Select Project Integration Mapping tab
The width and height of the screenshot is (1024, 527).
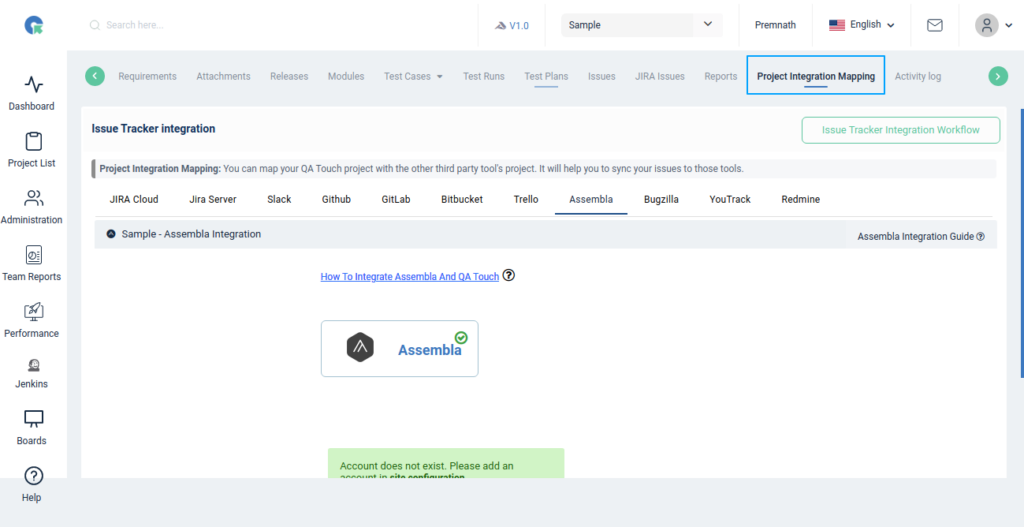[816, 76]
